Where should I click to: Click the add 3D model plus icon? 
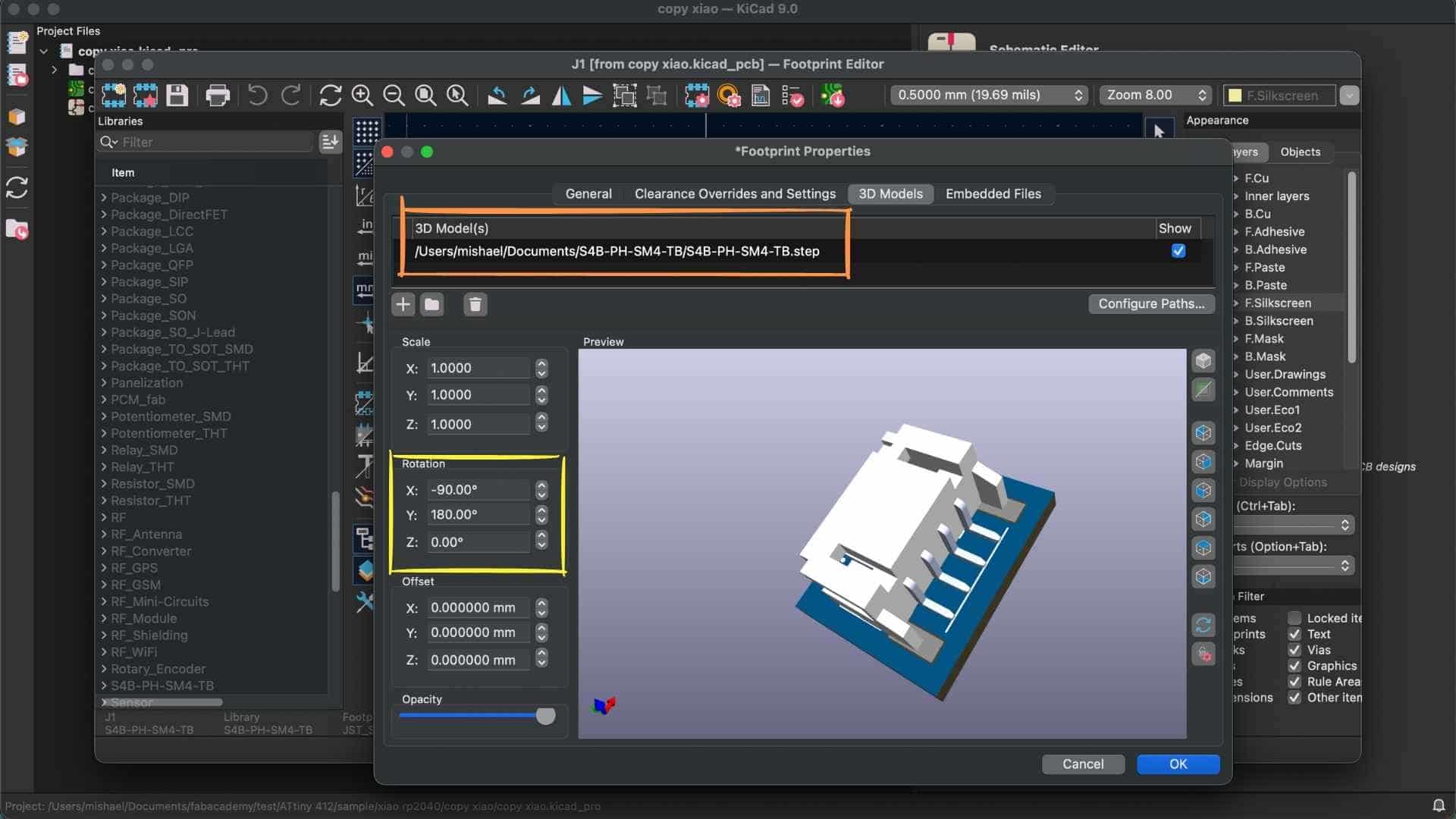[403, 305]
